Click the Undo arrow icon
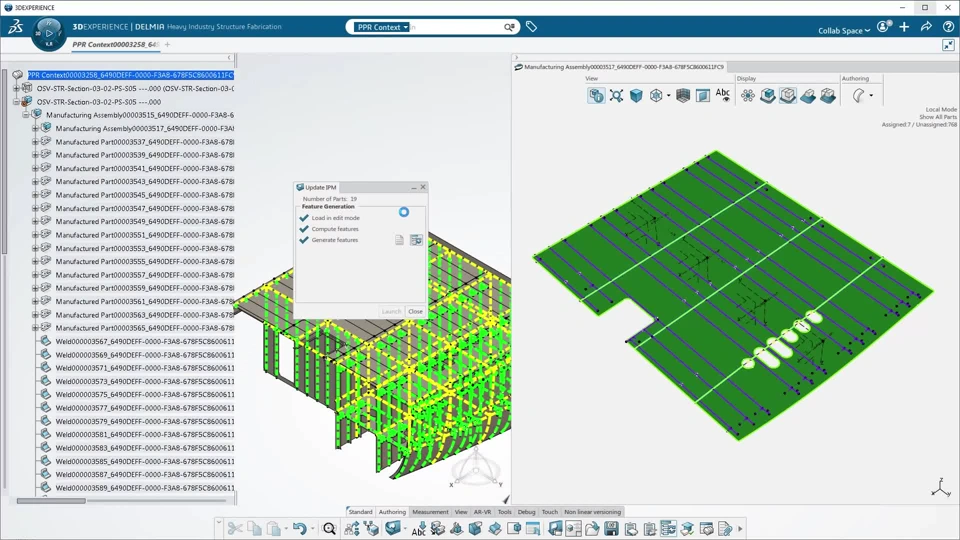Screen dimensions: 960x540 [299, 528]
